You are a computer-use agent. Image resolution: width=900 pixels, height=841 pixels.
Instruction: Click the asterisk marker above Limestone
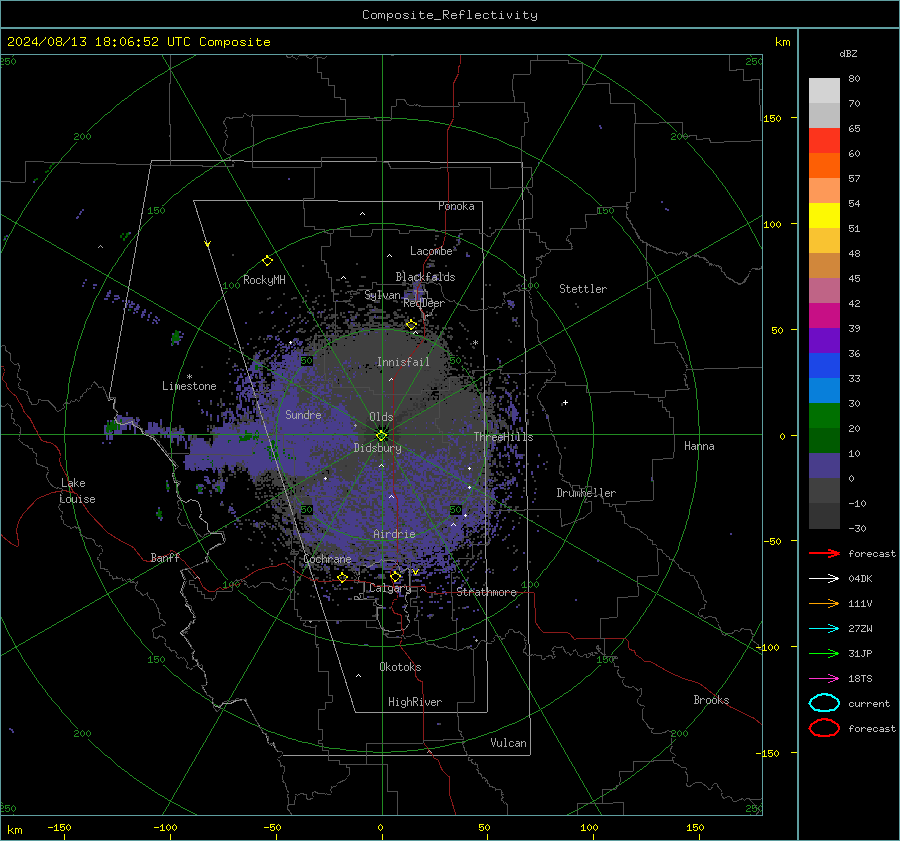tap(189, 377)
